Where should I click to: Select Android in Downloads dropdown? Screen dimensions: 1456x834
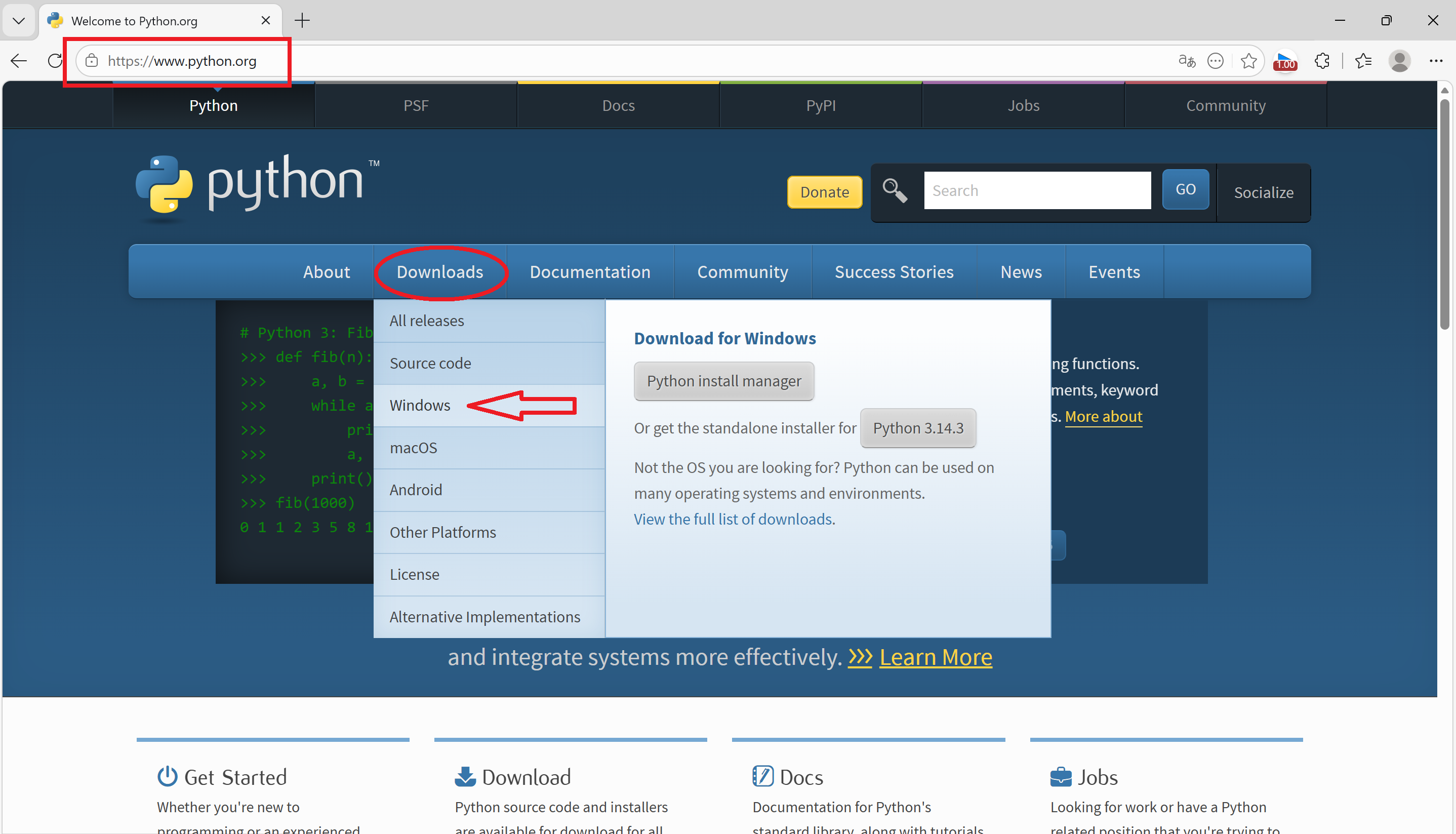tap(490, 490)
